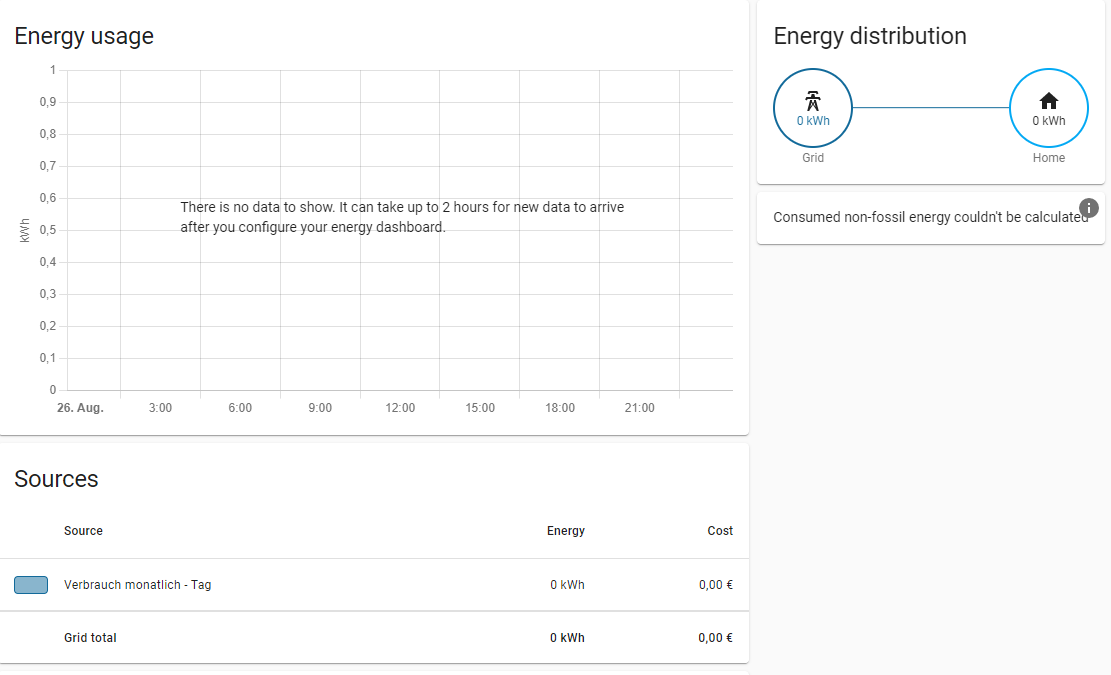Open the non-fossil energy info icon
Screen dimensions: 1111x675
(x=1089, y=208)
